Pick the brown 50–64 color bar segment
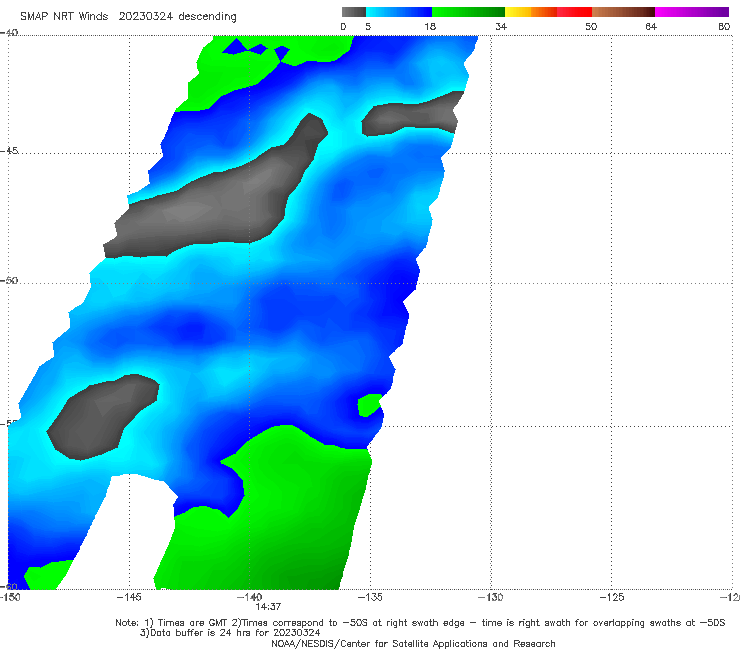The width and height of the screenshot is (740, 650). 623,12
